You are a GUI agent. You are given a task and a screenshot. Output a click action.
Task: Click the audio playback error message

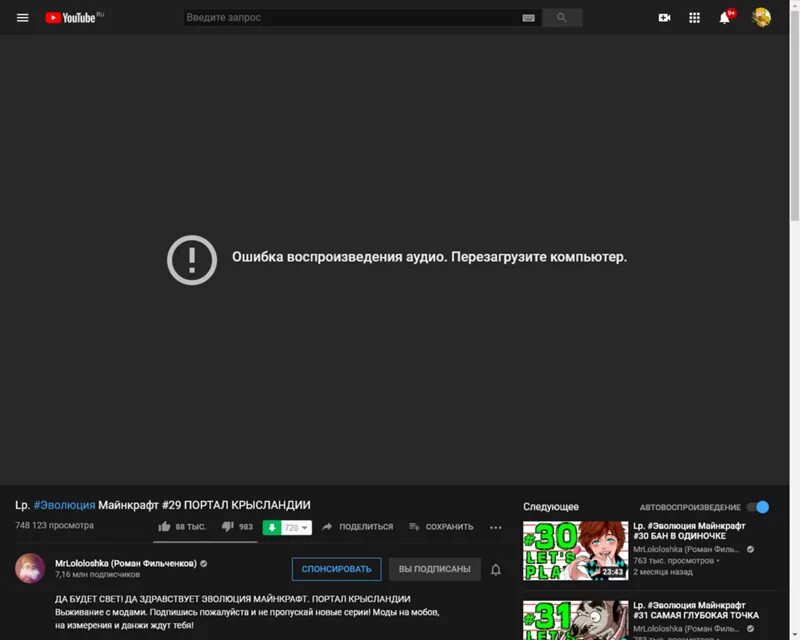click(x=430, y=257)
